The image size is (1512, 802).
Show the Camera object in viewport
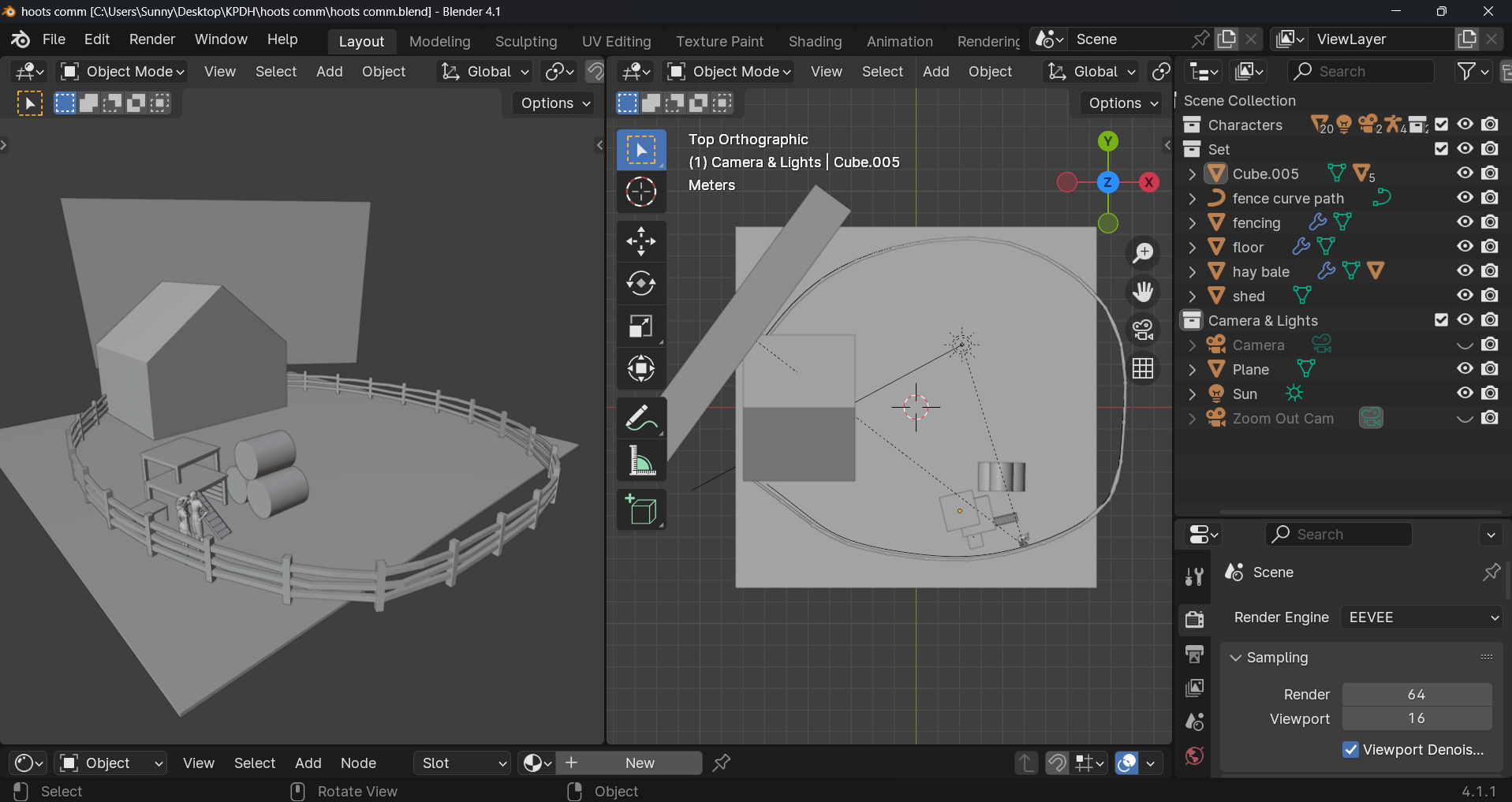(1465, 345)
